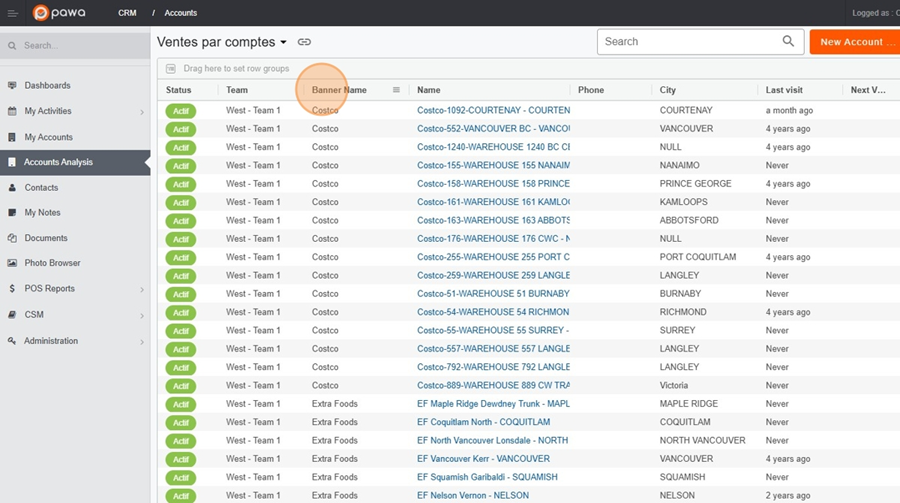Click the POS Reports dollar icon
900x503 pixels.
pos(12,288)
